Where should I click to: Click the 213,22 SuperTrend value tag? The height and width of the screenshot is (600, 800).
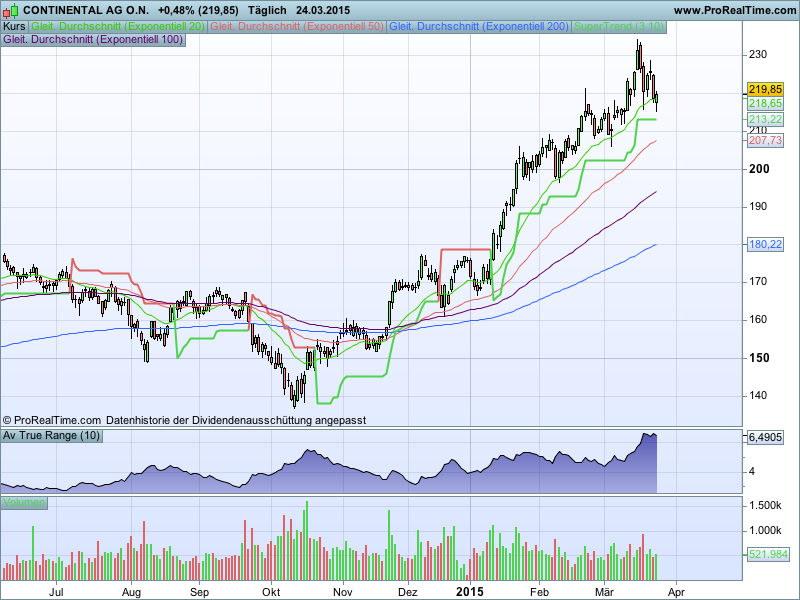(x=765, y=119)
